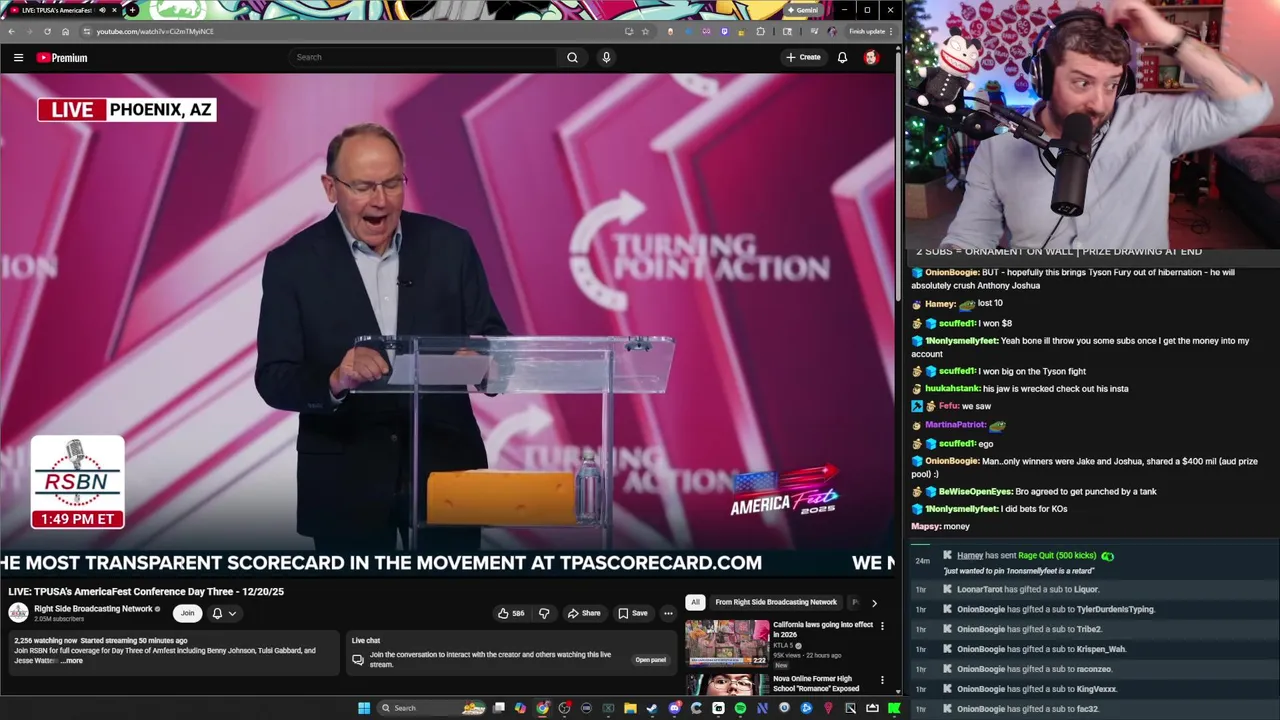Open Nova Online Former High School thumbnail
Screen dimensions: 1280x720
point(727,685)
